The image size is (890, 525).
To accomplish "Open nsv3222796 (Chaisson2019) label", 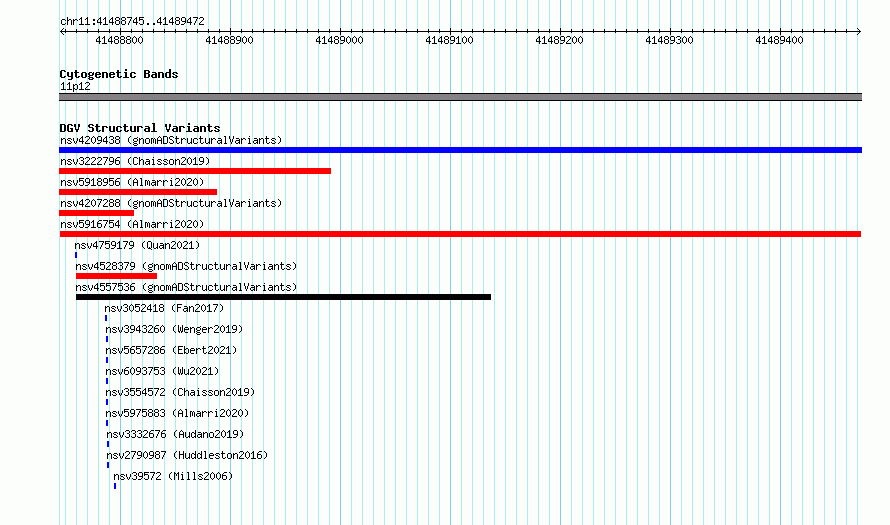I will (x=135, y=161).
